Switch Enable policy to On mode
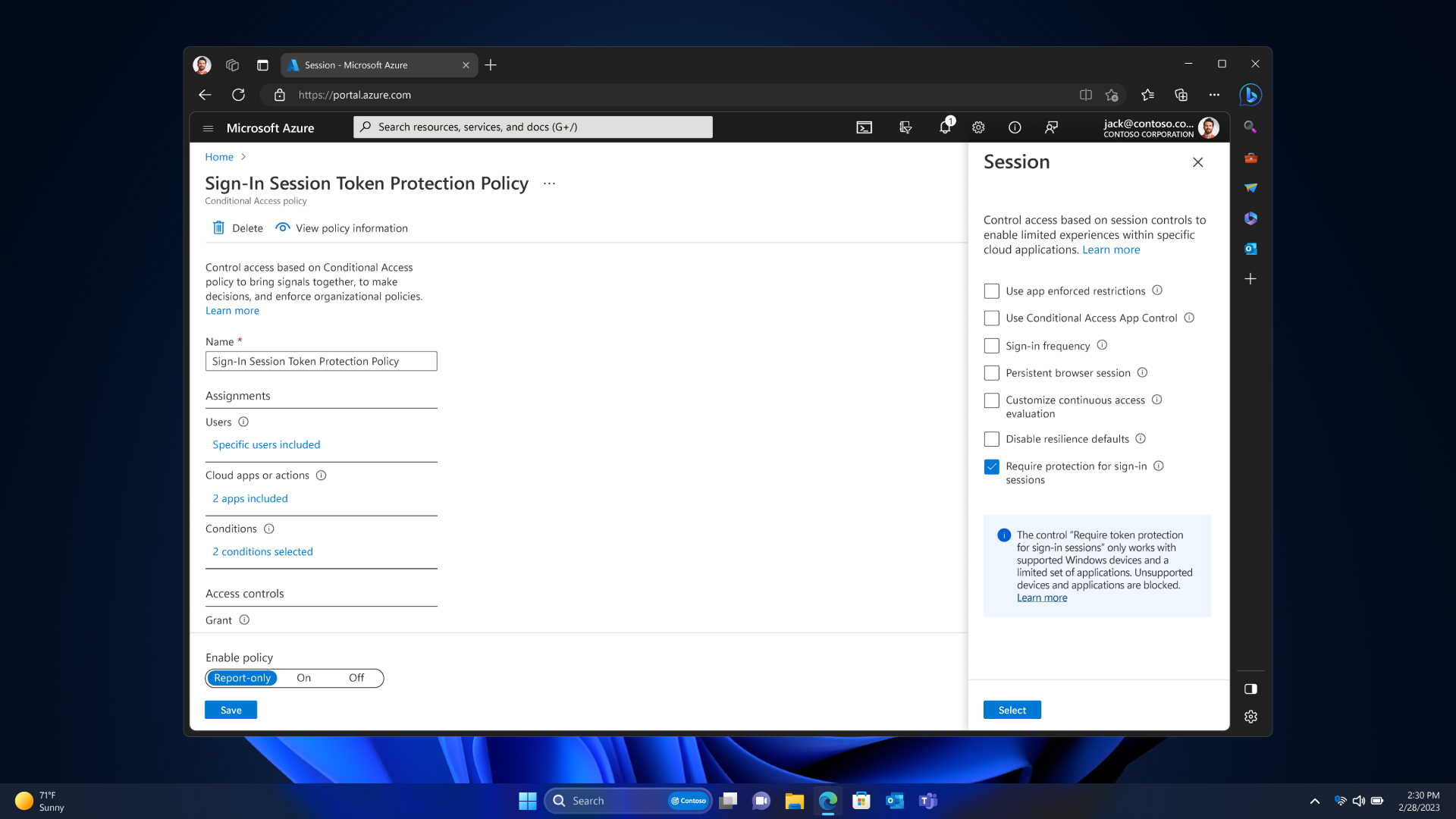 pyautogui.click(x=303, y=677)
